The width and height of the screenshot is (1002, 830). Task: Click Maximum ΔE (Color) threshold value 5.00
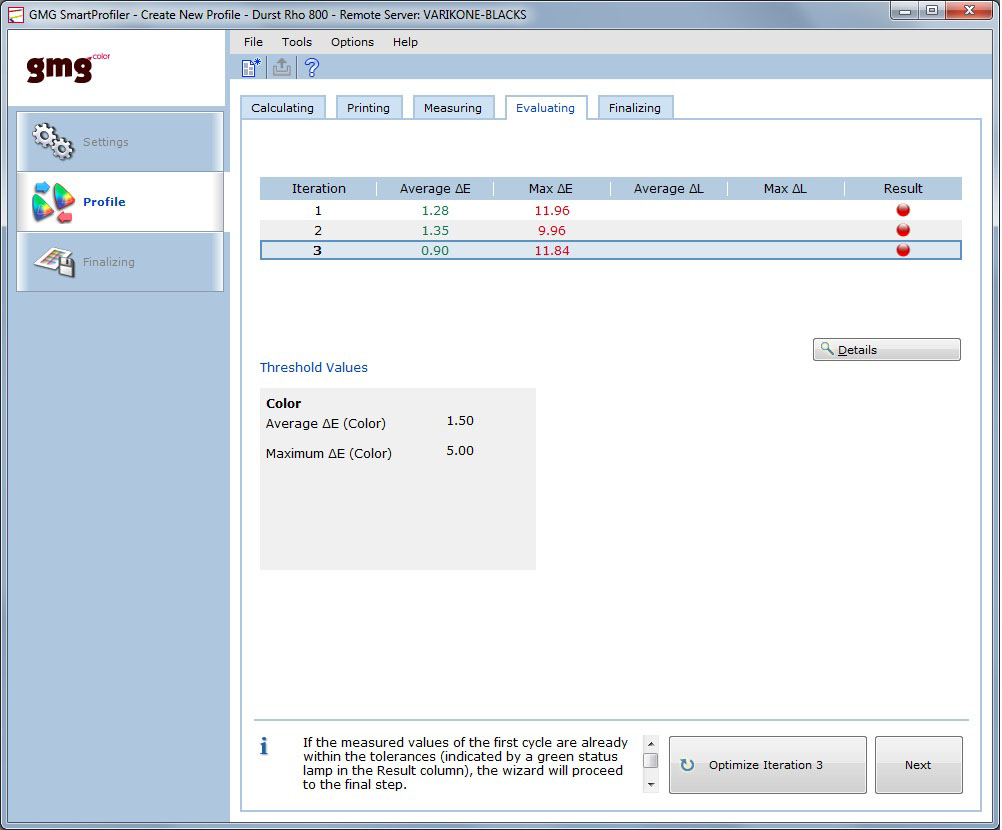tap(460, 450)
